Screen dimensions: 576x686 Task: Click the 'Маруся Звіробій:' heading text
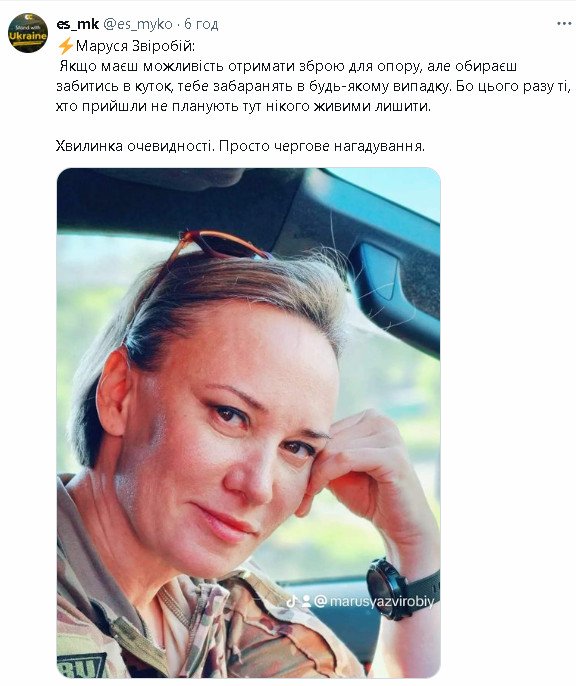point(136,46)
